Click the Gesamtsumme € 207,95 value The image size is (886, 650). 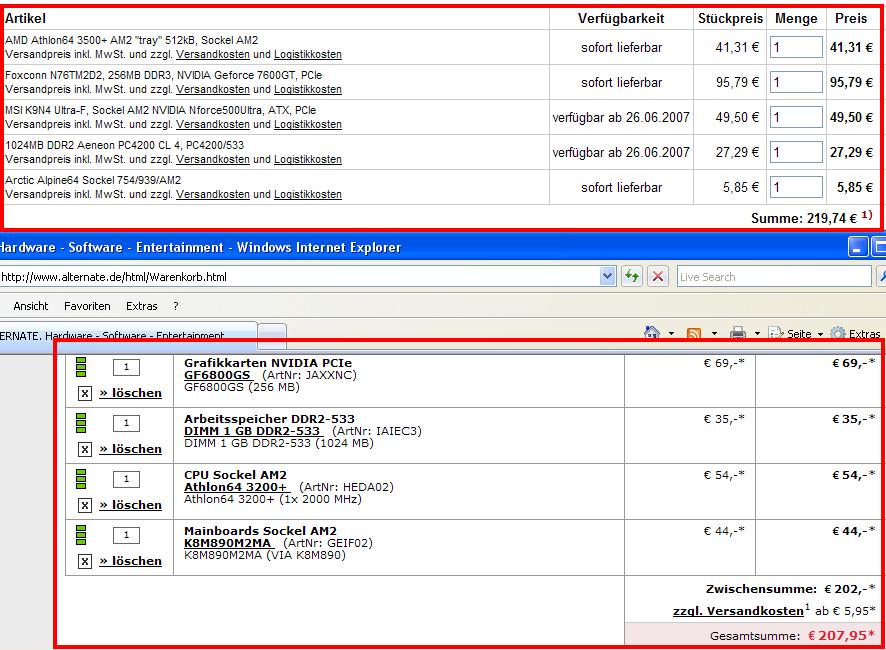coord(841,635)
